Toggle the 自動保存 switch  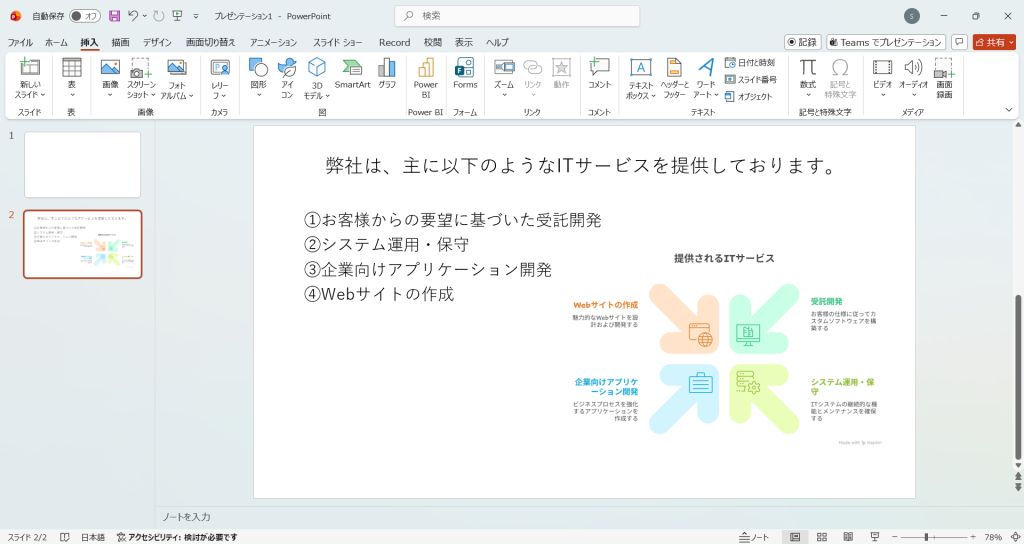(x=85, y=16)
